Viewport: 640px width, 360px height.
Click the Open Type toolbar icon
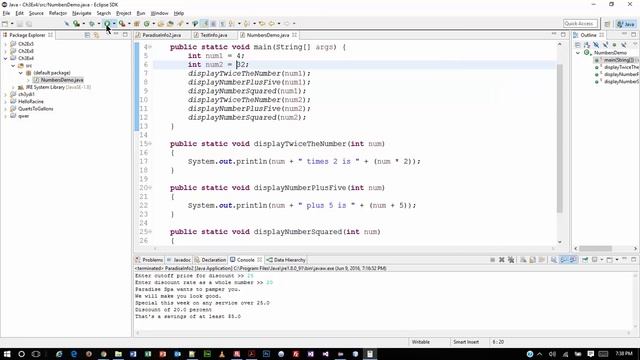[x=161, y=24]
